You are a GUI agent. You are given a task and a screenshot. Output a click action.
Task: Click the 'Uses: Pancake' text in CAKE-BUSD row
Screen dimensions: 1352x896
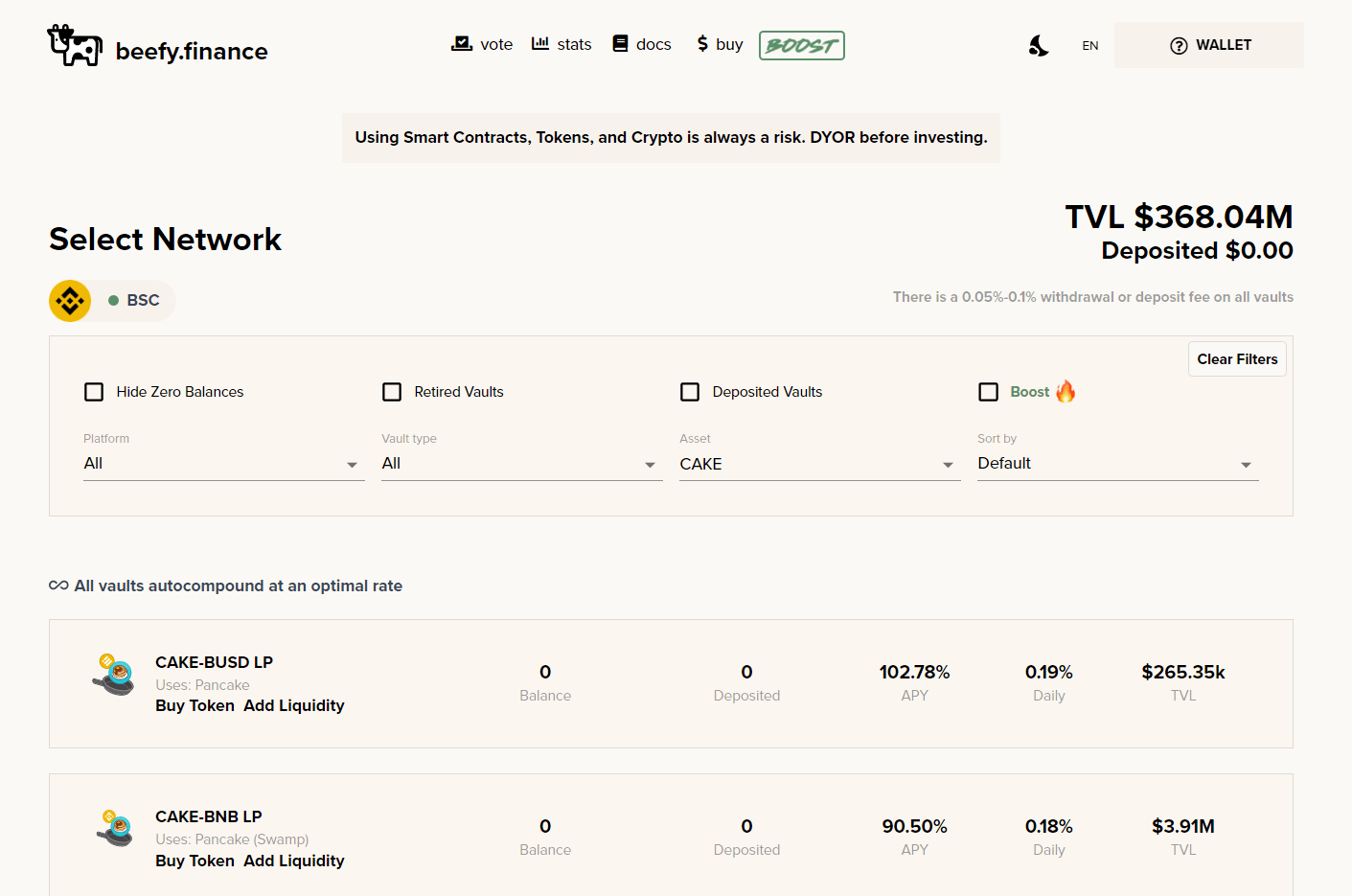(x=202, y=685)
